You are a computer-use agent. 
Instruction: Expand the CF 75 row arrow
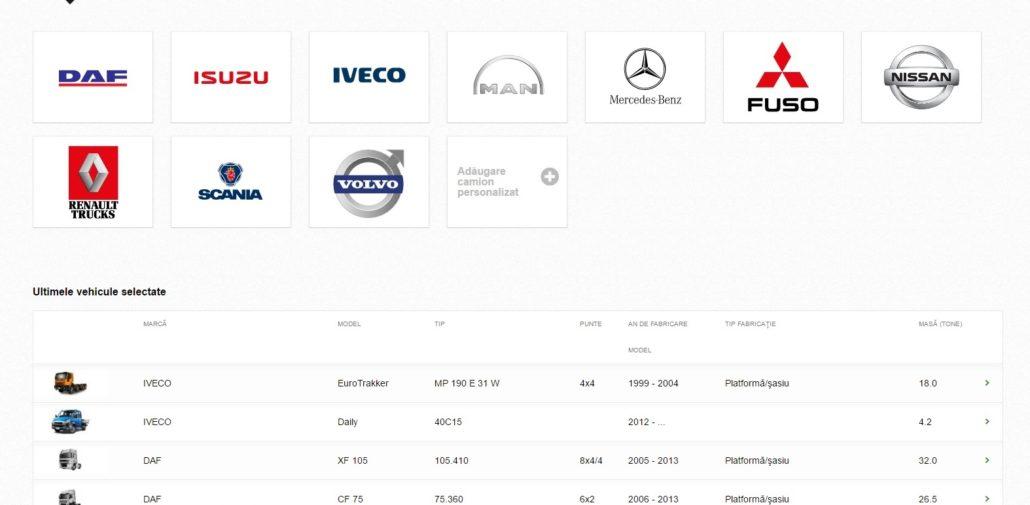(987, 498)
